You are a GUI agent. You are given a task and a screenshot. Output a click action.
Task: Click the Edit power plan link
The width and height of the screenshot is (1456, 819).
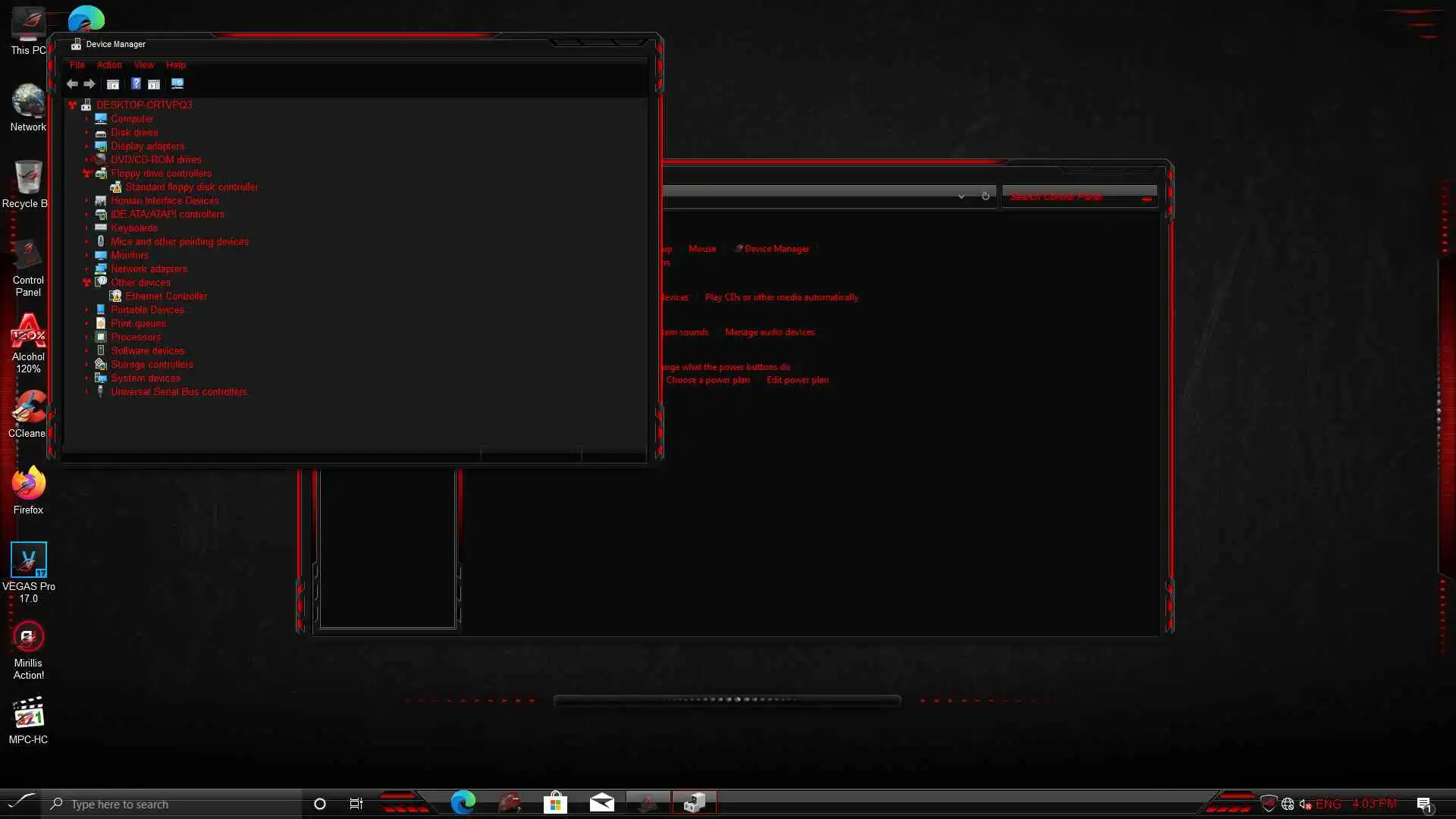click(x=797, y=380)
